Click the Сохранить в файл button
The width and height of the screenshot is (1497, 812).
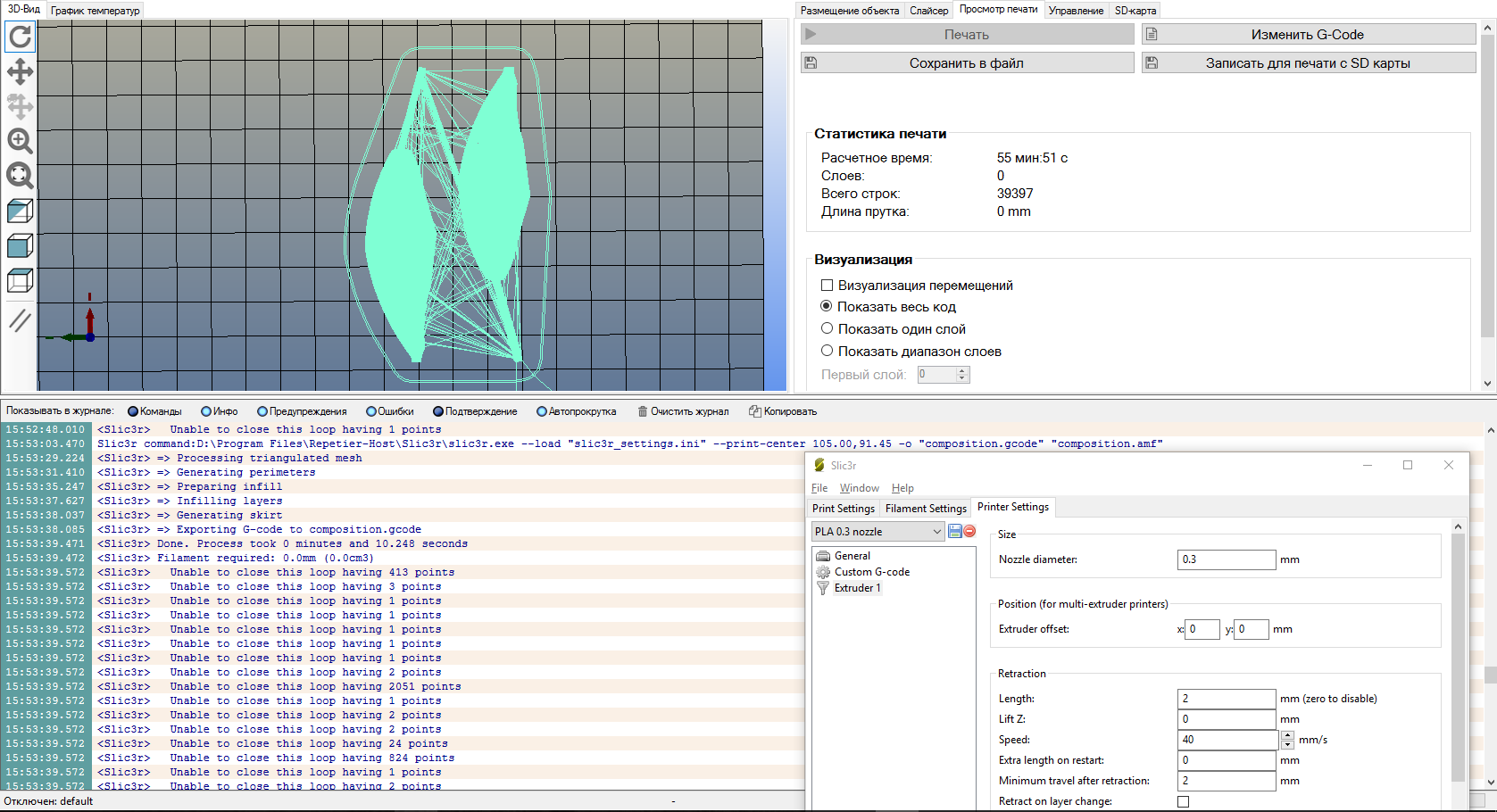[967, 63]
